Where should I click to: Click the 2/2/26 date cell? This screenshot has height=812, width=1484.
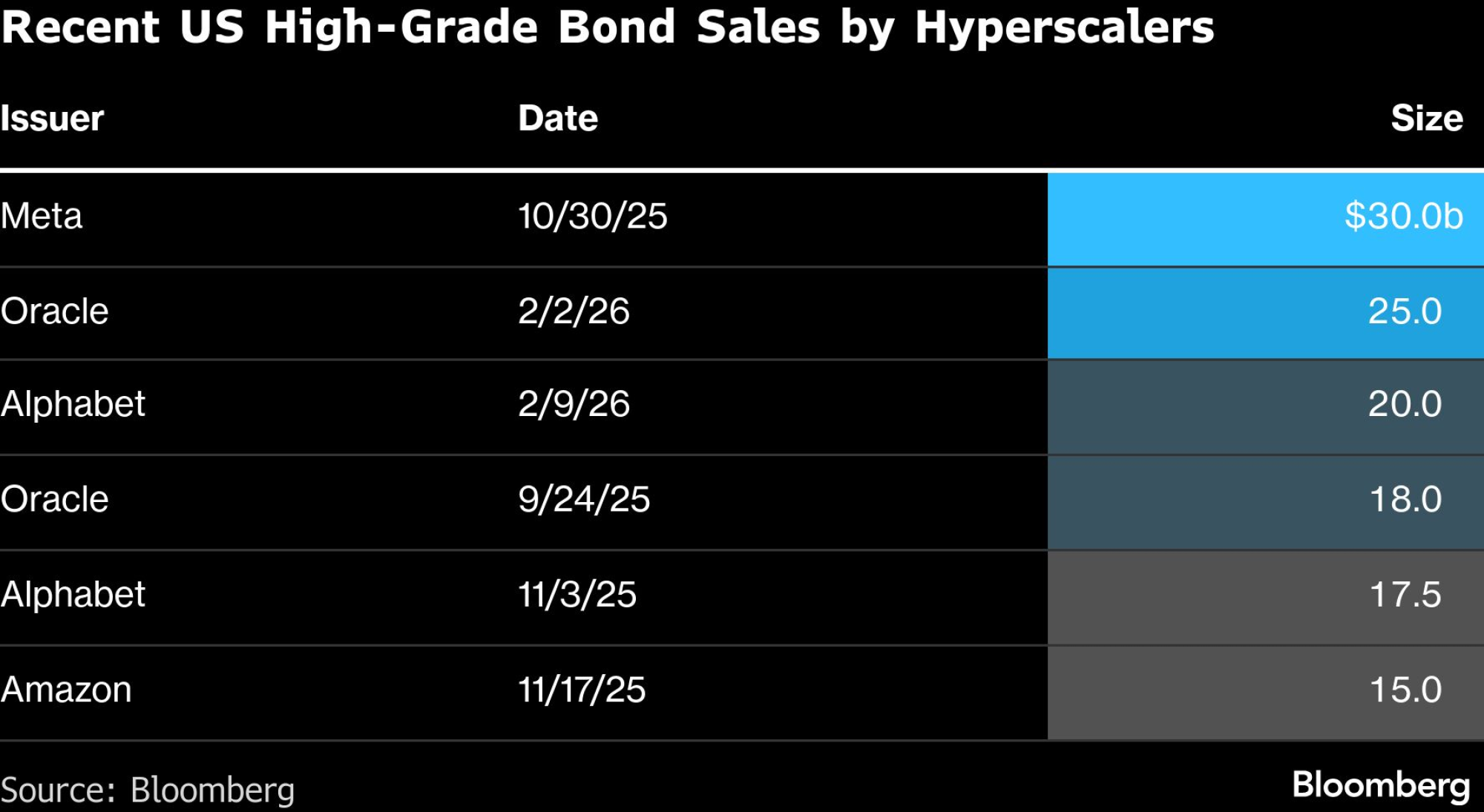[574, 311]
